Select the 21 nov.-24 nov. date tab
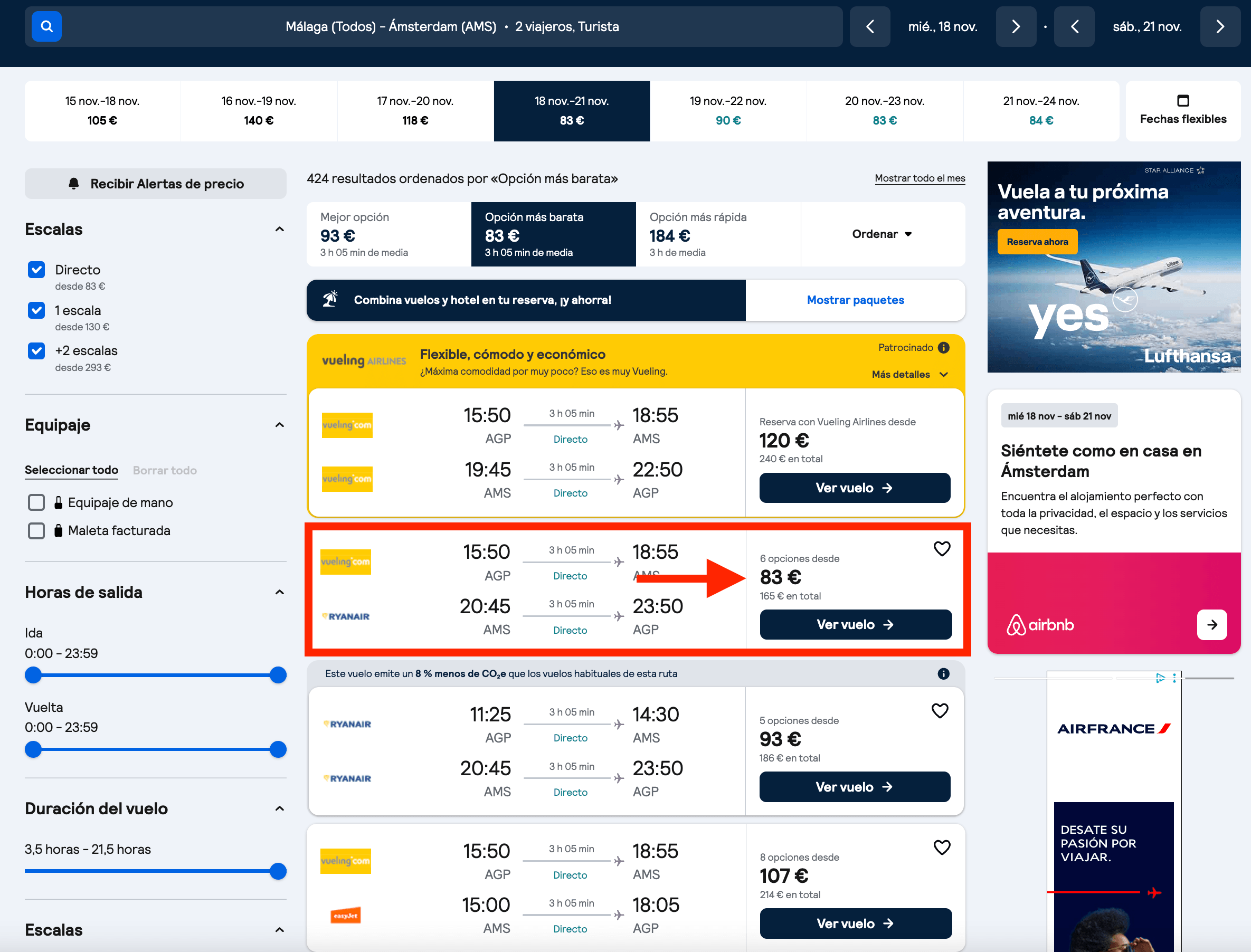 [x=1041, y=110]
